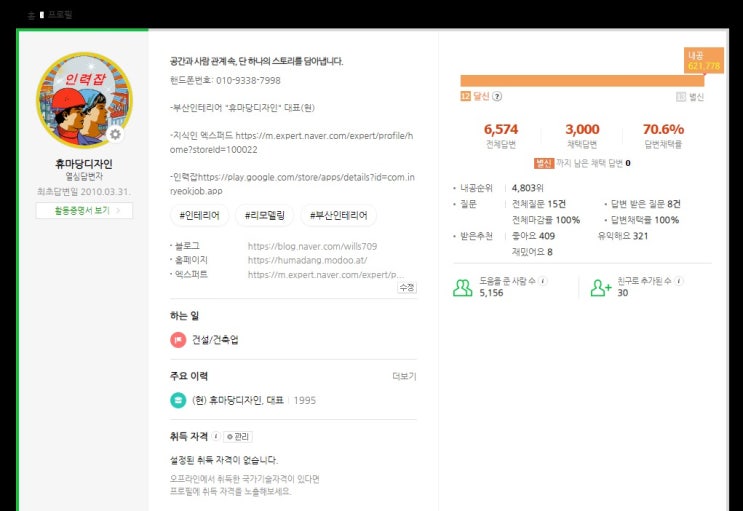This screenshot has width=743, height=511.
Task: Click 좋아요 409 value
Action: point(533,236)
